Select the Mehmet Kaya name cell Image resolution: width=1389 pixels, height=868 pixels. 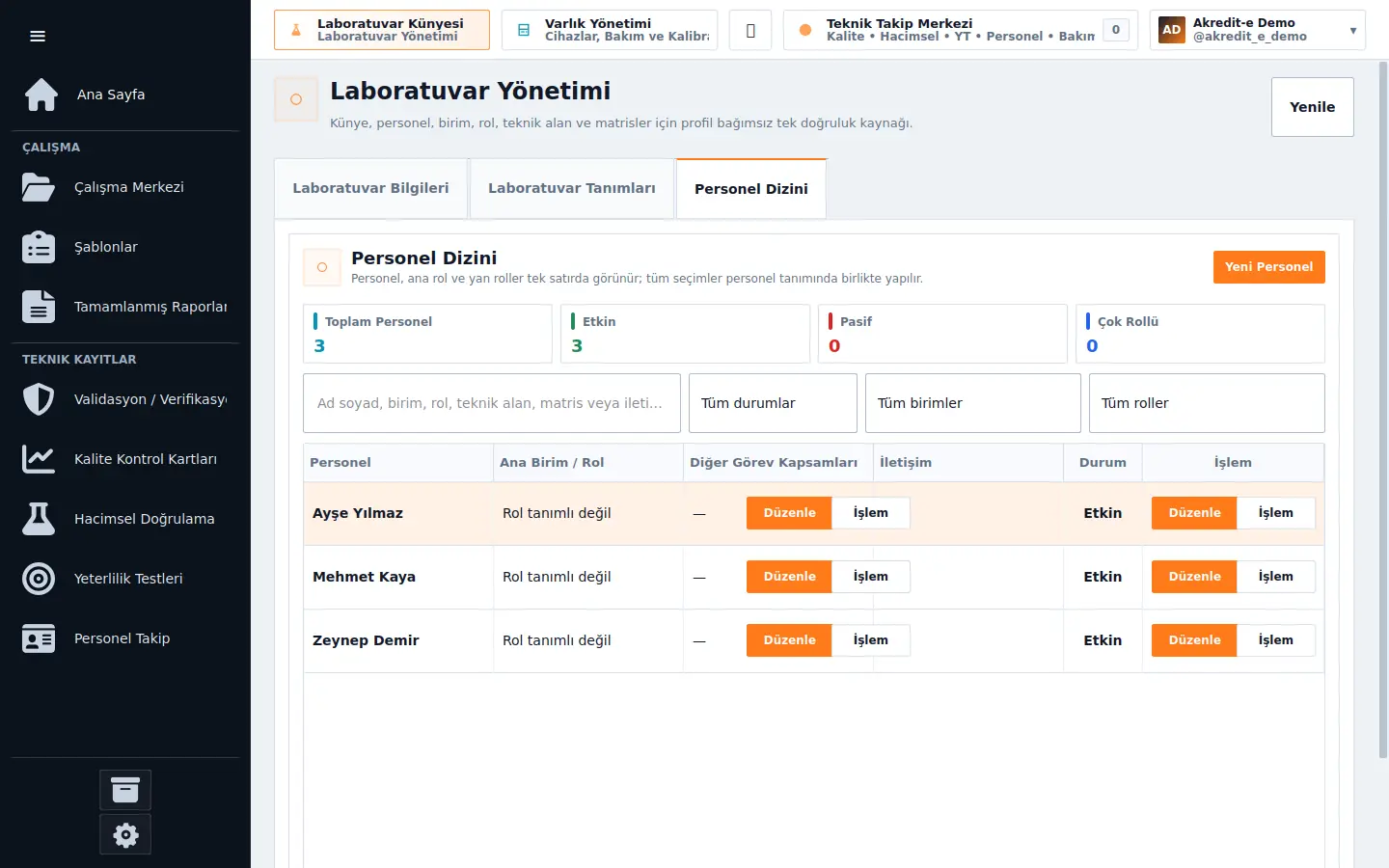click(x=398, y=577)
